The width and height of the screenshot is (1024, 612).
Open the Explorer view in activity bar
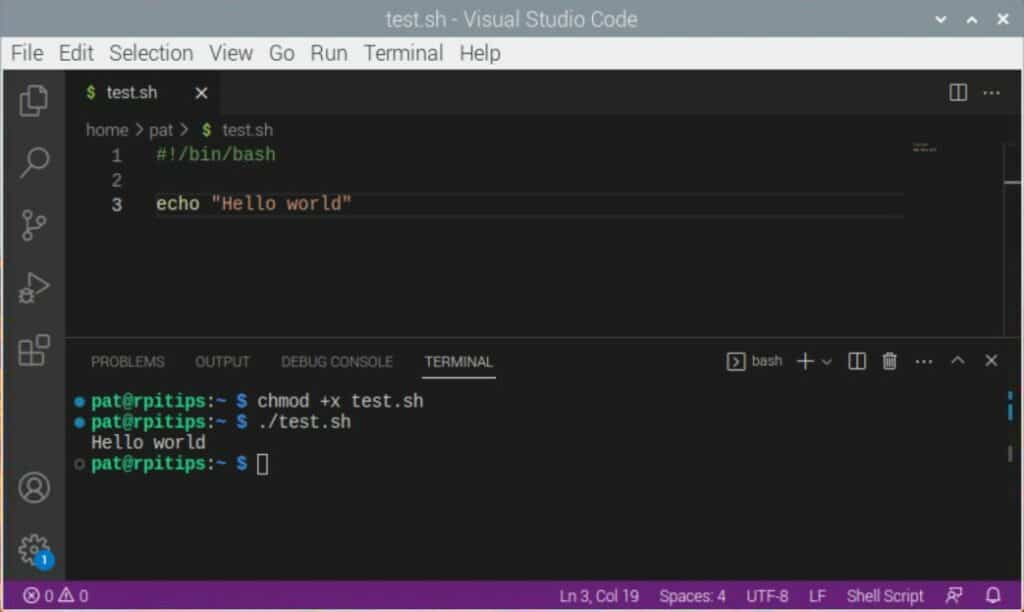pos(33,100)
